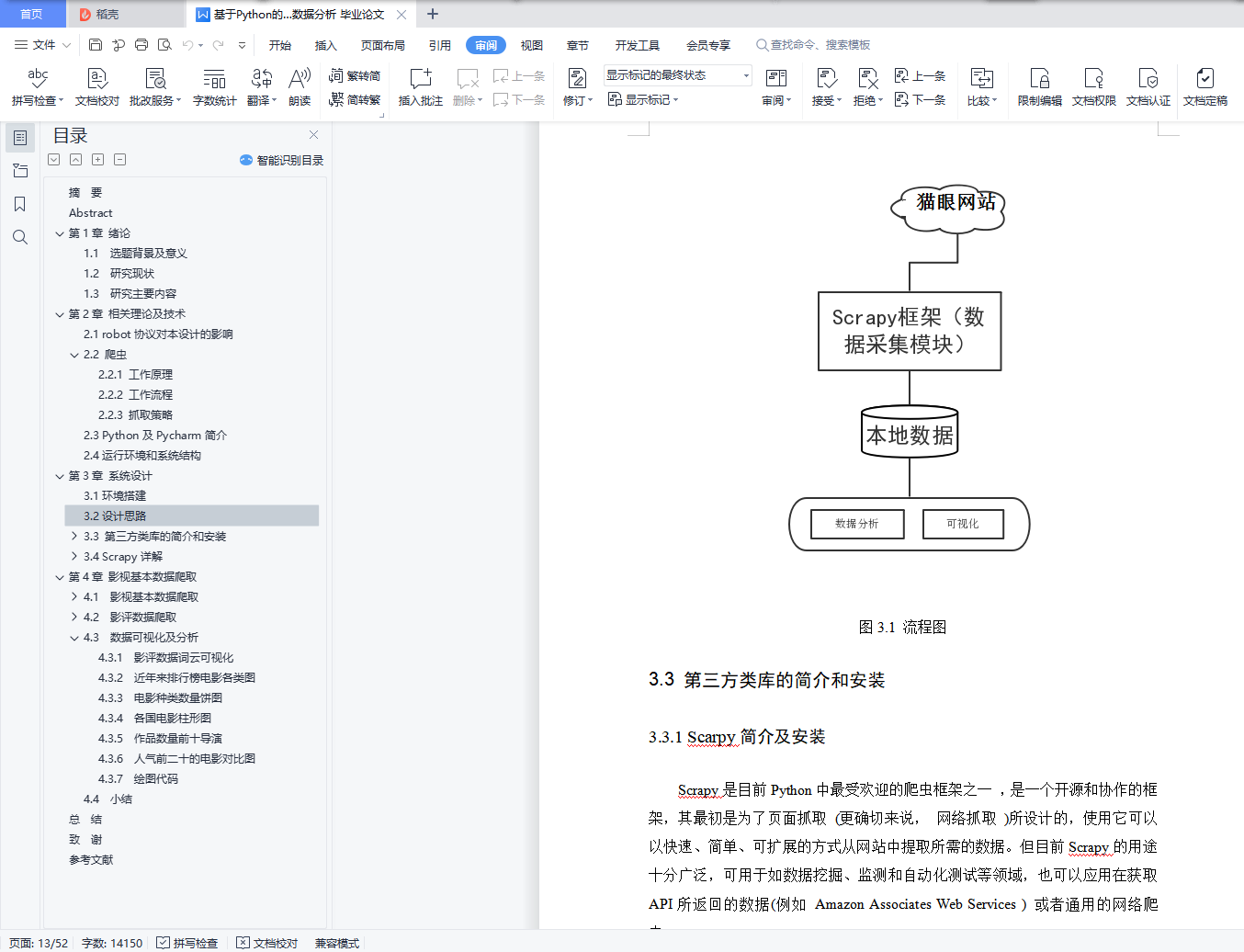Open the bookmarks sidebar icon
Image resolution: width=1244 pixels, height=952 pixels.
(20, 204)
